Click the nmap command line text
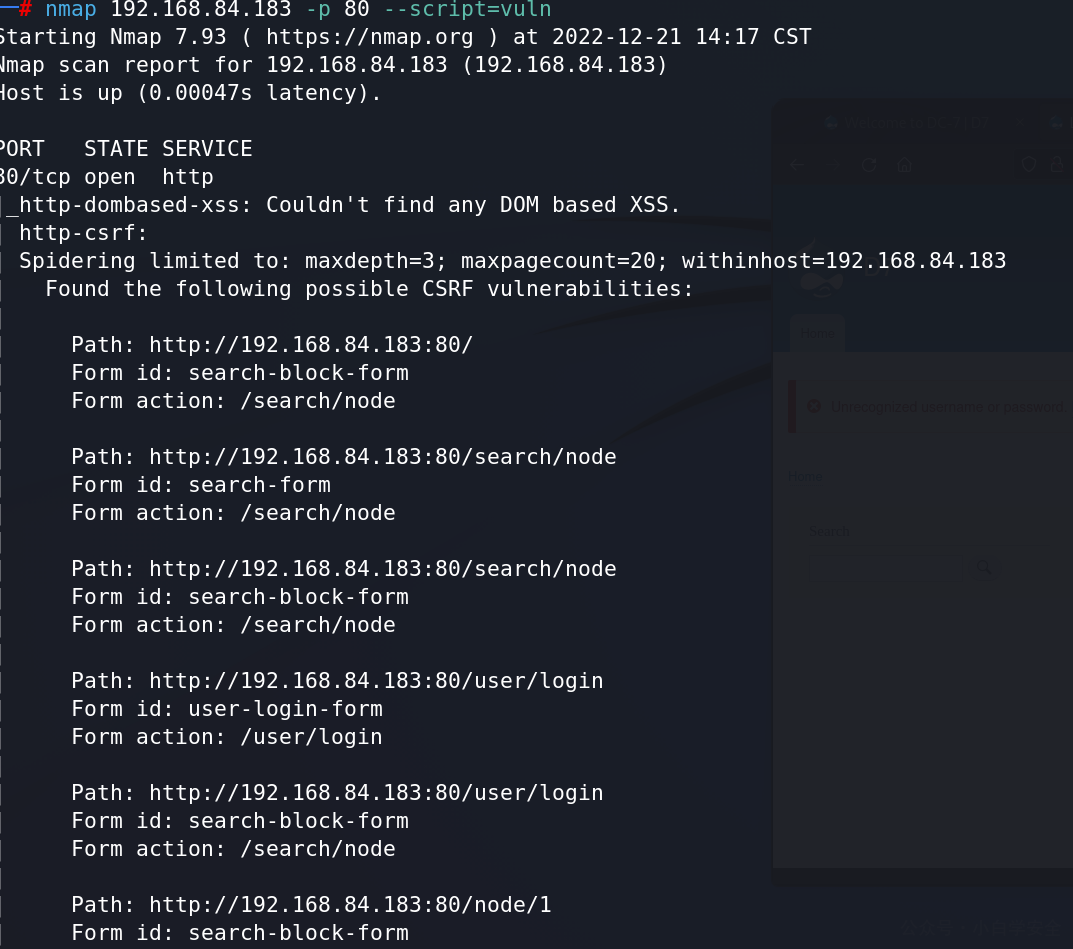1073x949 pixels. pos(298,10)
